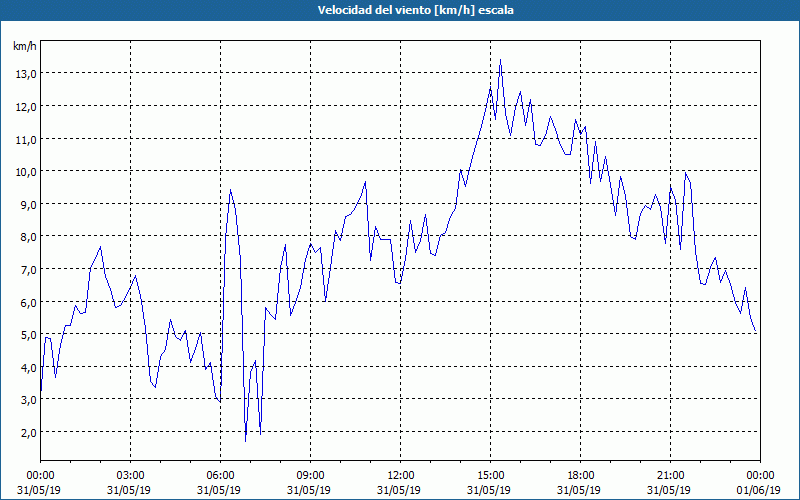Click the lowest wind speed dip near 07:00

pyautogui.click(x=245, y=441)
